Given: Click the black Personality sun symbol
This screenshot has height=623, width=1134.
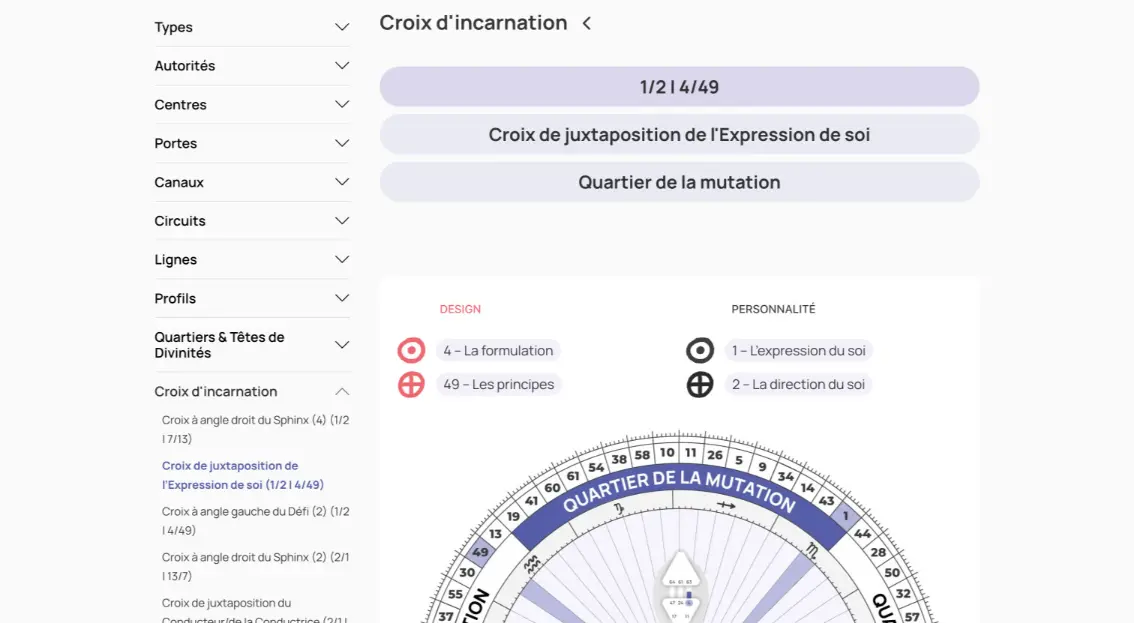Looking at the screenshot, I should pyautogui.click(x=700, y=351).
